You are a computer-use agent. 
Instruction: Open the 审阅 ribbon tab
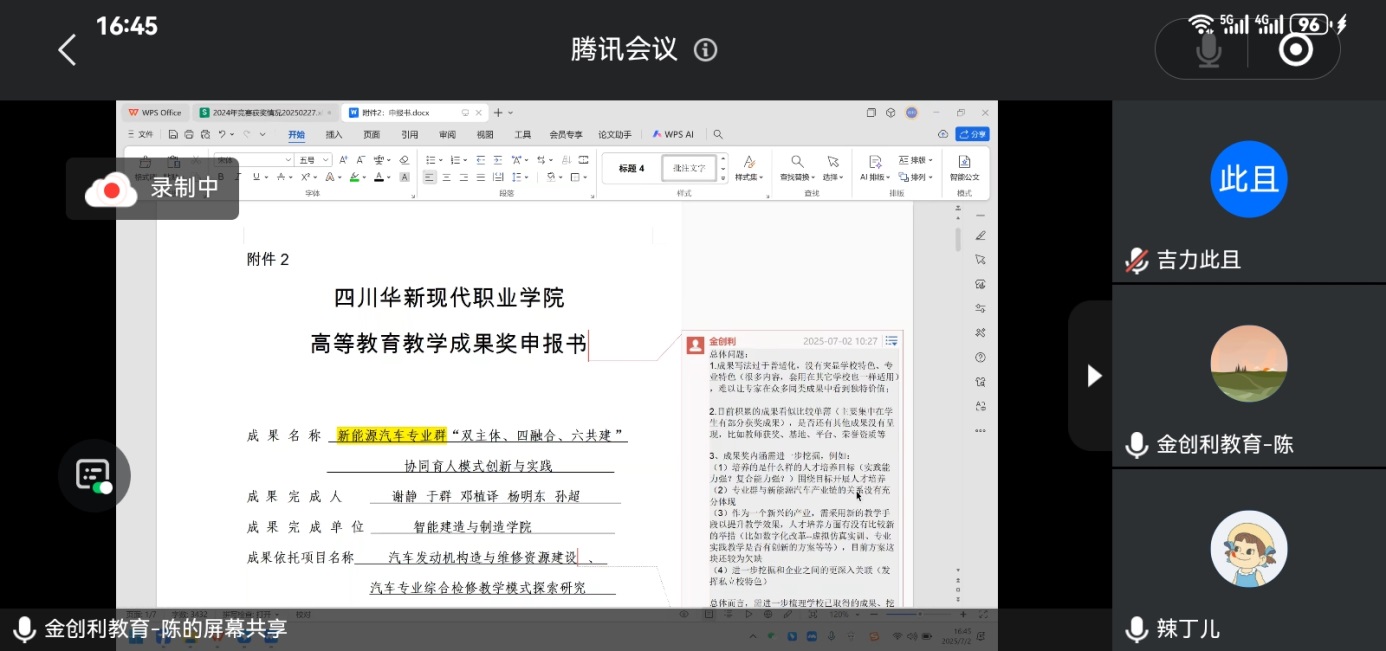coord(447,134)
